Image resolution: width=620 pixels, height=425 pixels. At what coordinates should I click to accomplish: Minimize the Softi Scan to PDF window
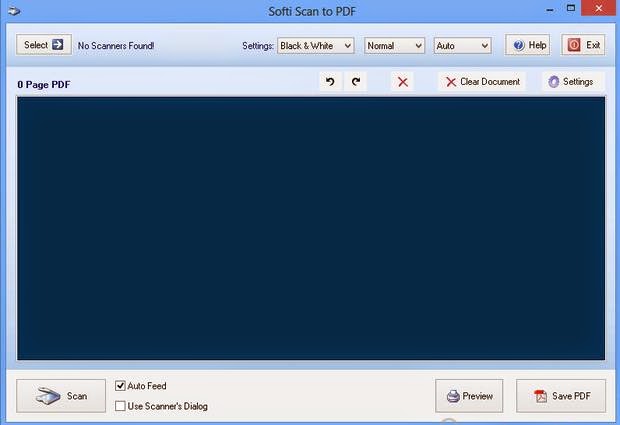[x=550, y=10]
